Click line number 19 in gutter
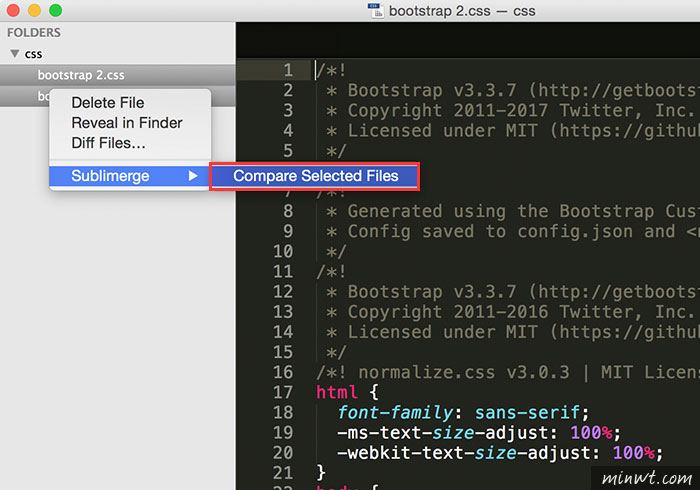This screenshot has width=700, height=490. [x=283, y=432]
